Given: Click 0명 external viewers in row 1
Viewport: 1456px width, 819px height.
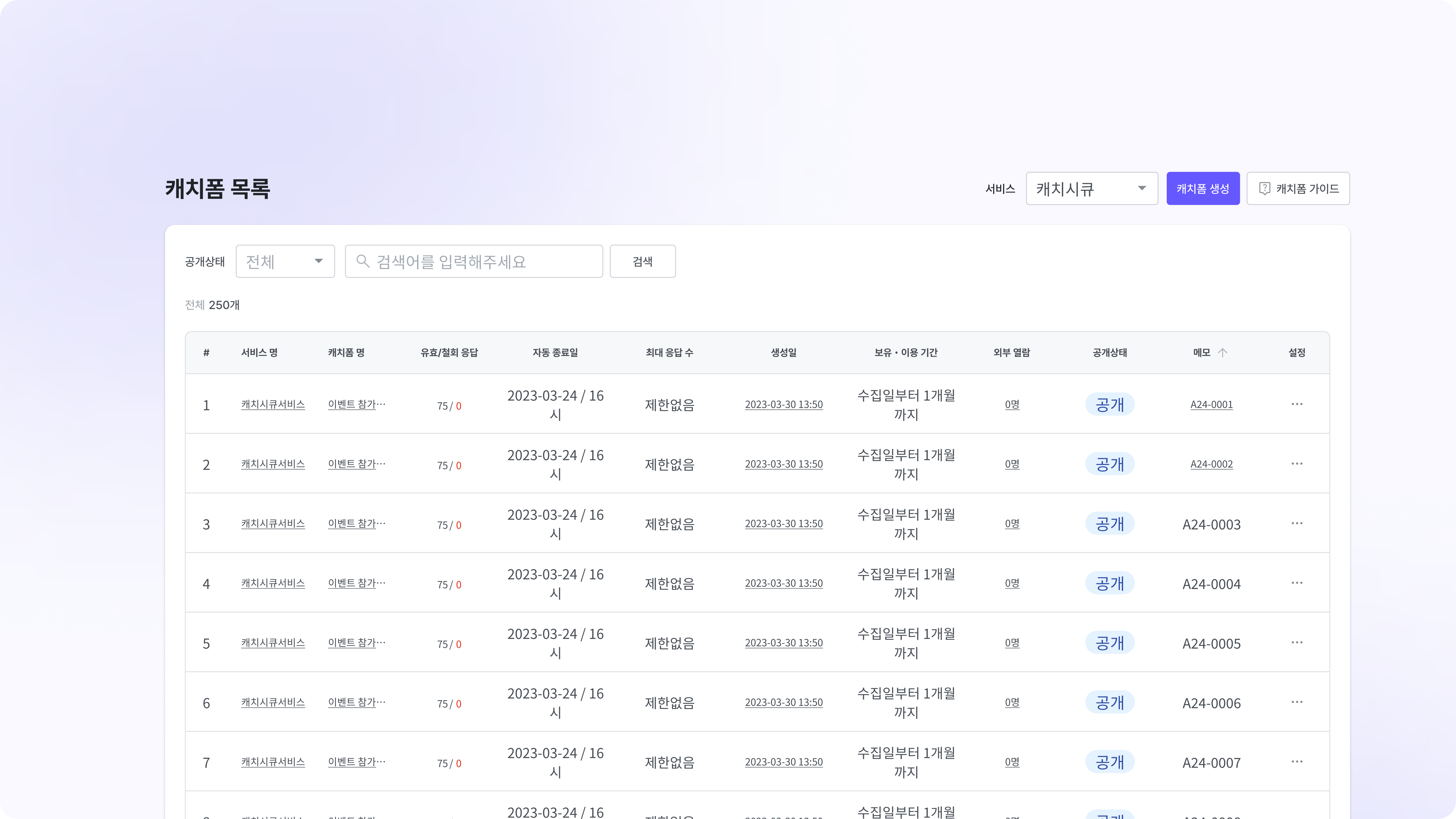Looking at the screenshot, I should tap(1012, 404).
